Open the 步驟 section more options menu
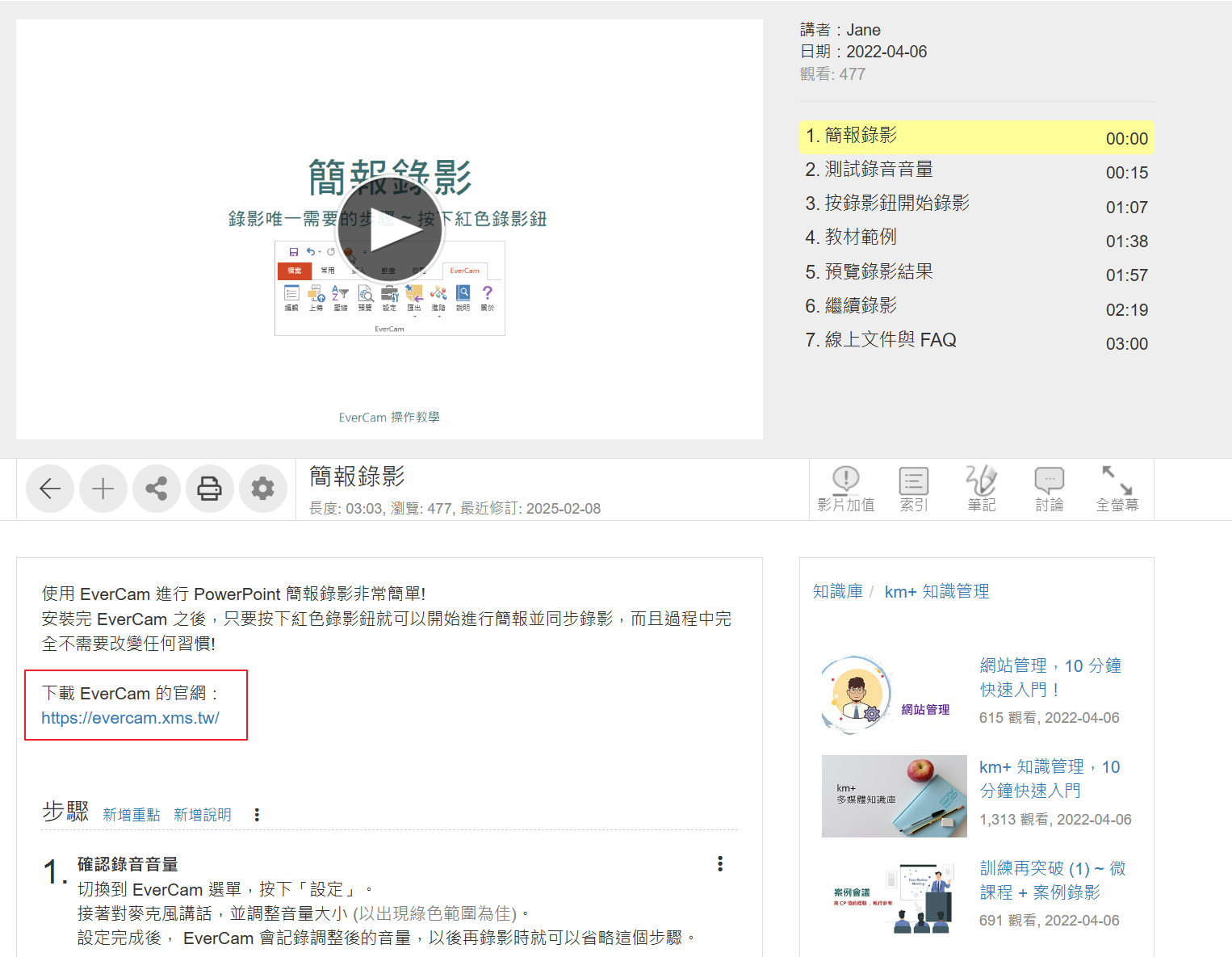 click(257, 815)
